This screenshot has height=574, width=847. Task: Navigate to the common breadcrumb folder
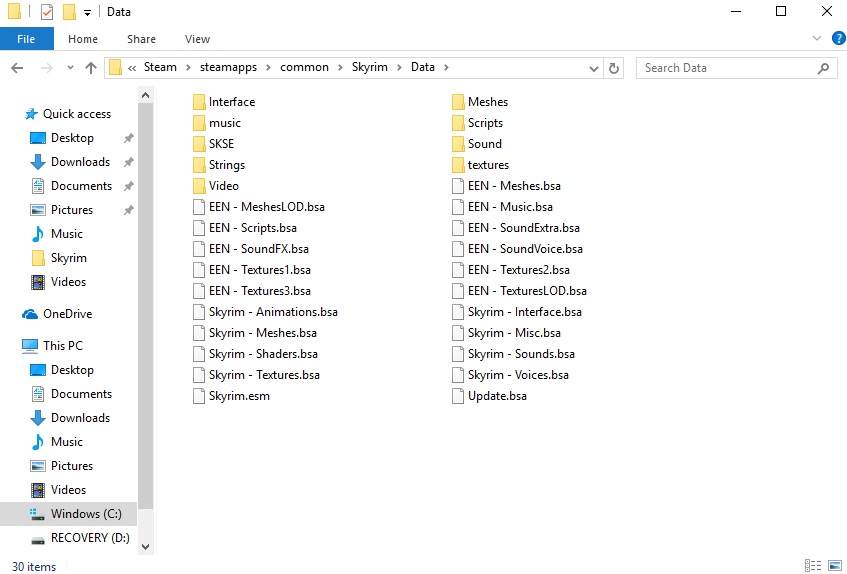click(x=304, y=68)
